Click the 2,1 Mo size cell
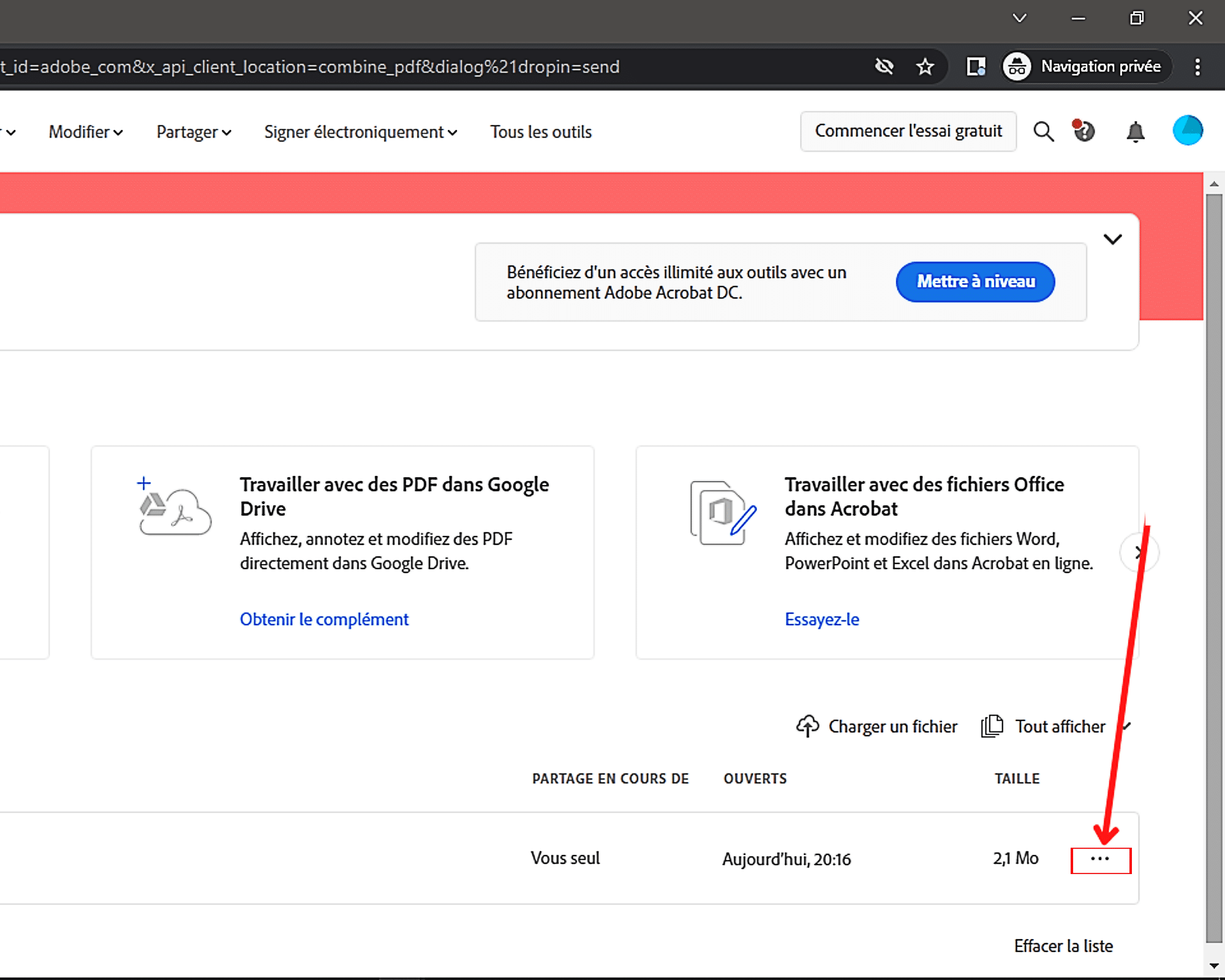 click(1016, 858)
